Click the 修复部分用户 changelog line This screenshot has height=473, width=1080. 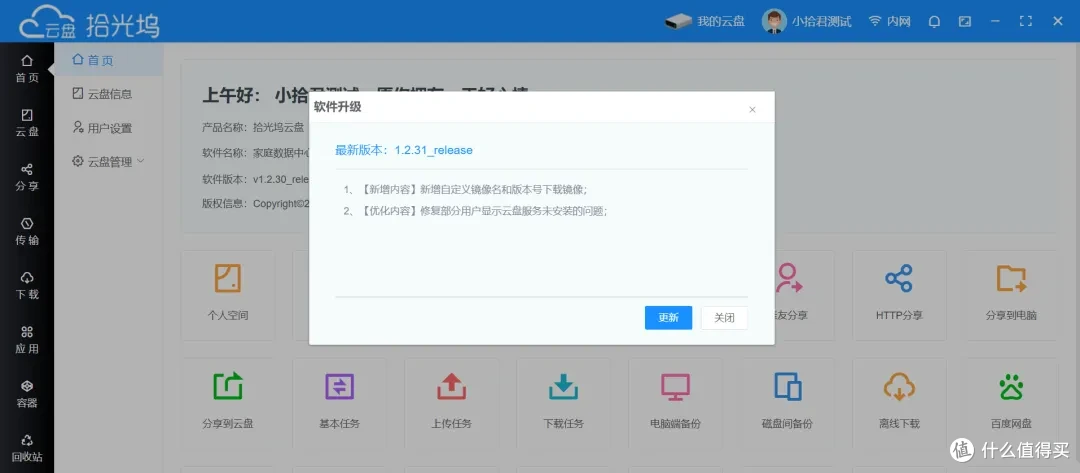[475, 211]
